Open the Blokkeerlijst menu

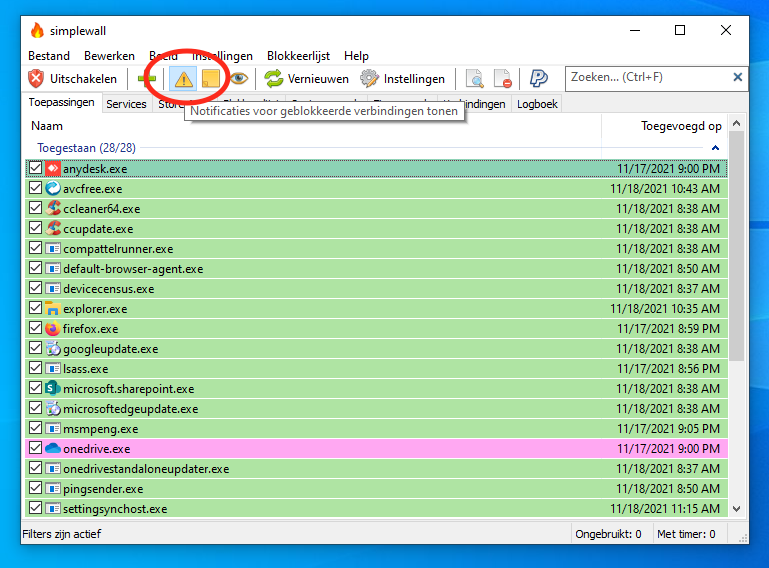click(x=298, y=56)
